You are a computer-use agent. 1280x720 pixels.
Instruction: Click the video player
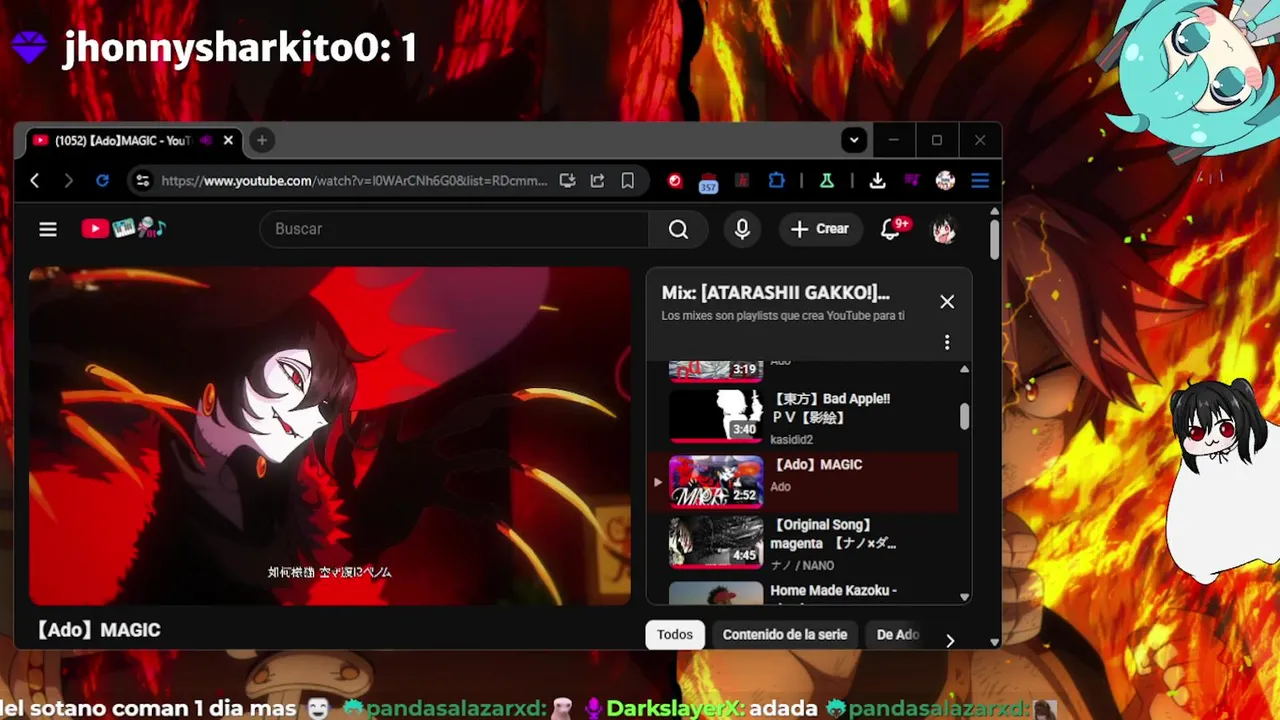click(330, 435)
